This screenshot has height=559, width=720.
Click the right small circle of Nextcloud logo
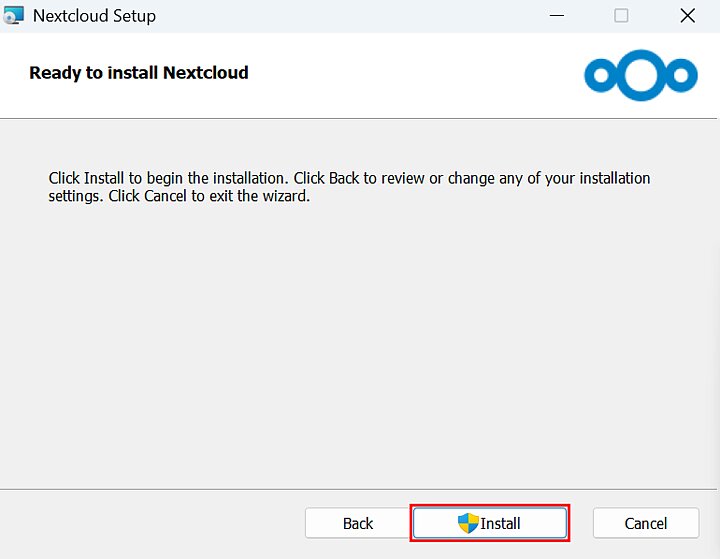[x=682, y=75]
